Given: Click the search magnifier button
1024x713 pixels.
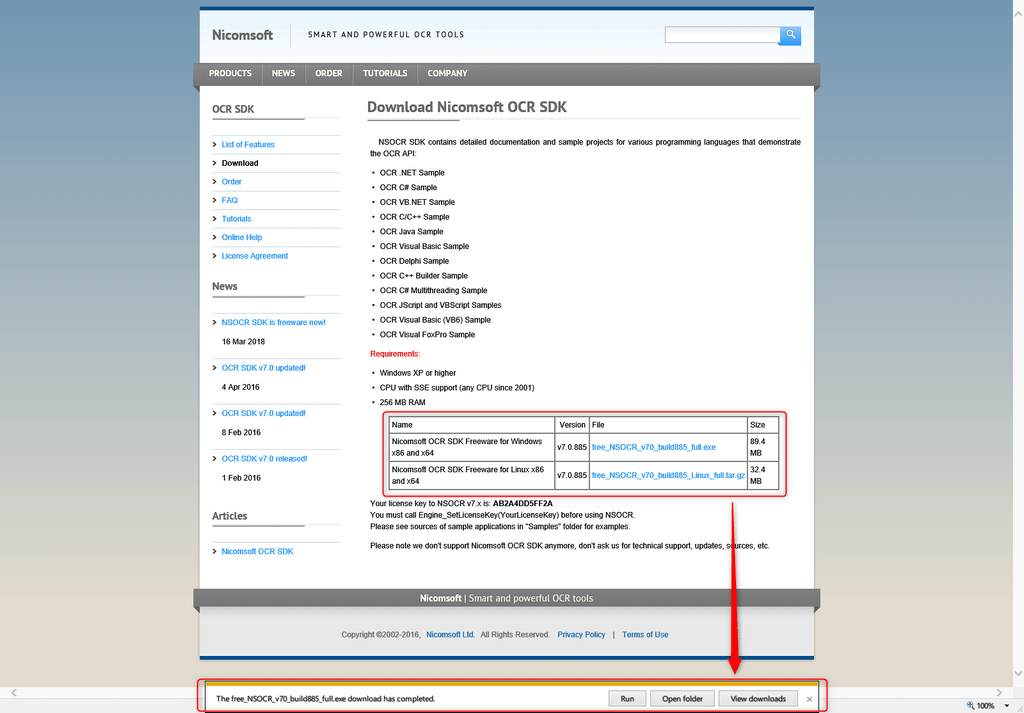Looking at the screenshot, I should pos(790,35).
